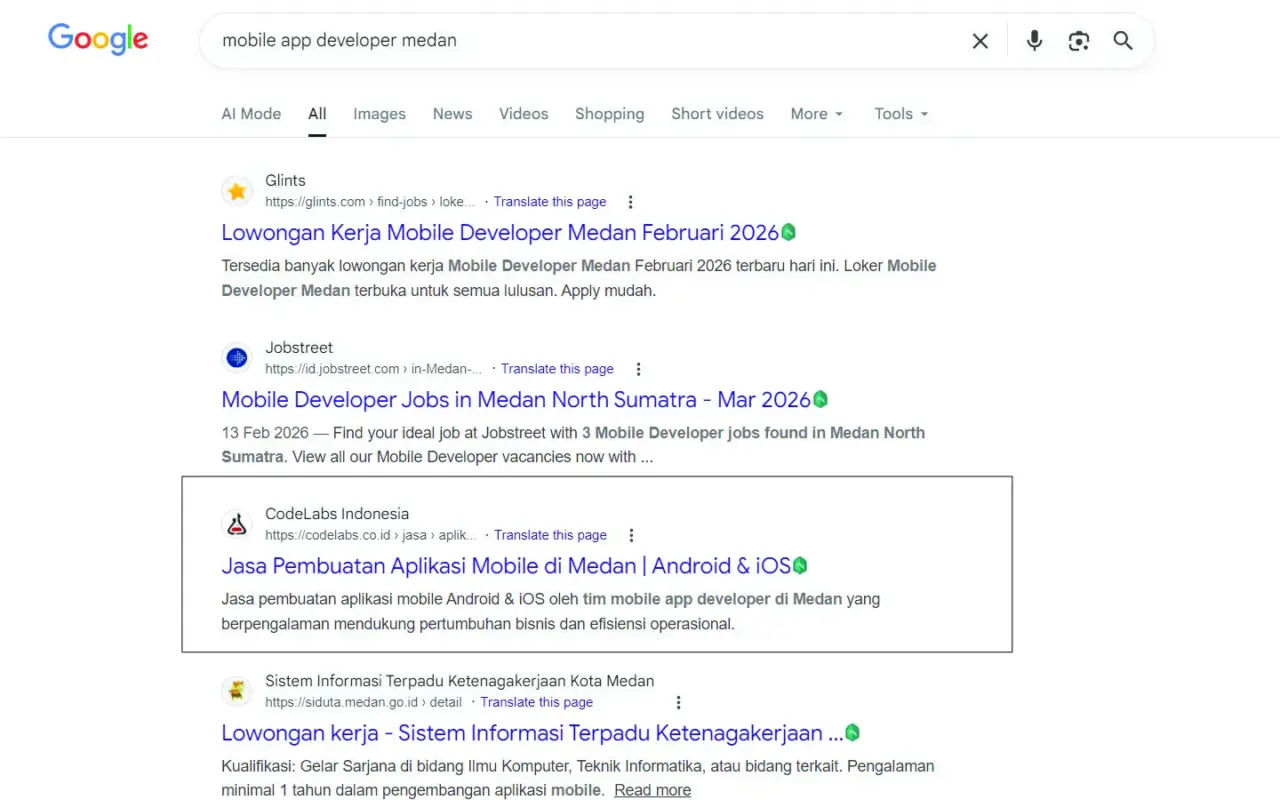Click Read more on the siduta result
The image size is (1280, 800).
pyautogui.click(x=652, y=789)
